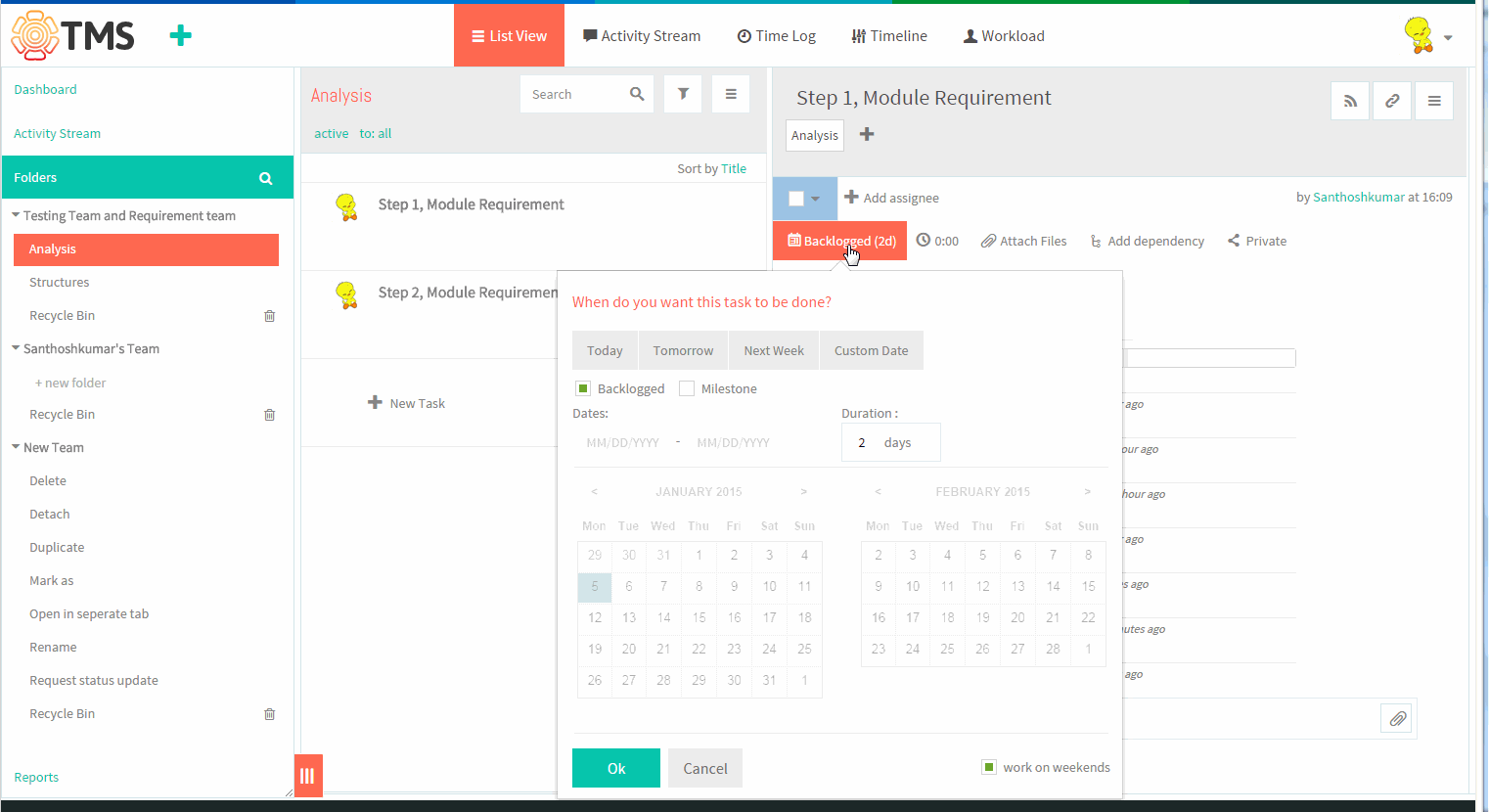Click the search magnifier in task list
The width and height of the screenshot is (1489, 812).
(637, 94)
